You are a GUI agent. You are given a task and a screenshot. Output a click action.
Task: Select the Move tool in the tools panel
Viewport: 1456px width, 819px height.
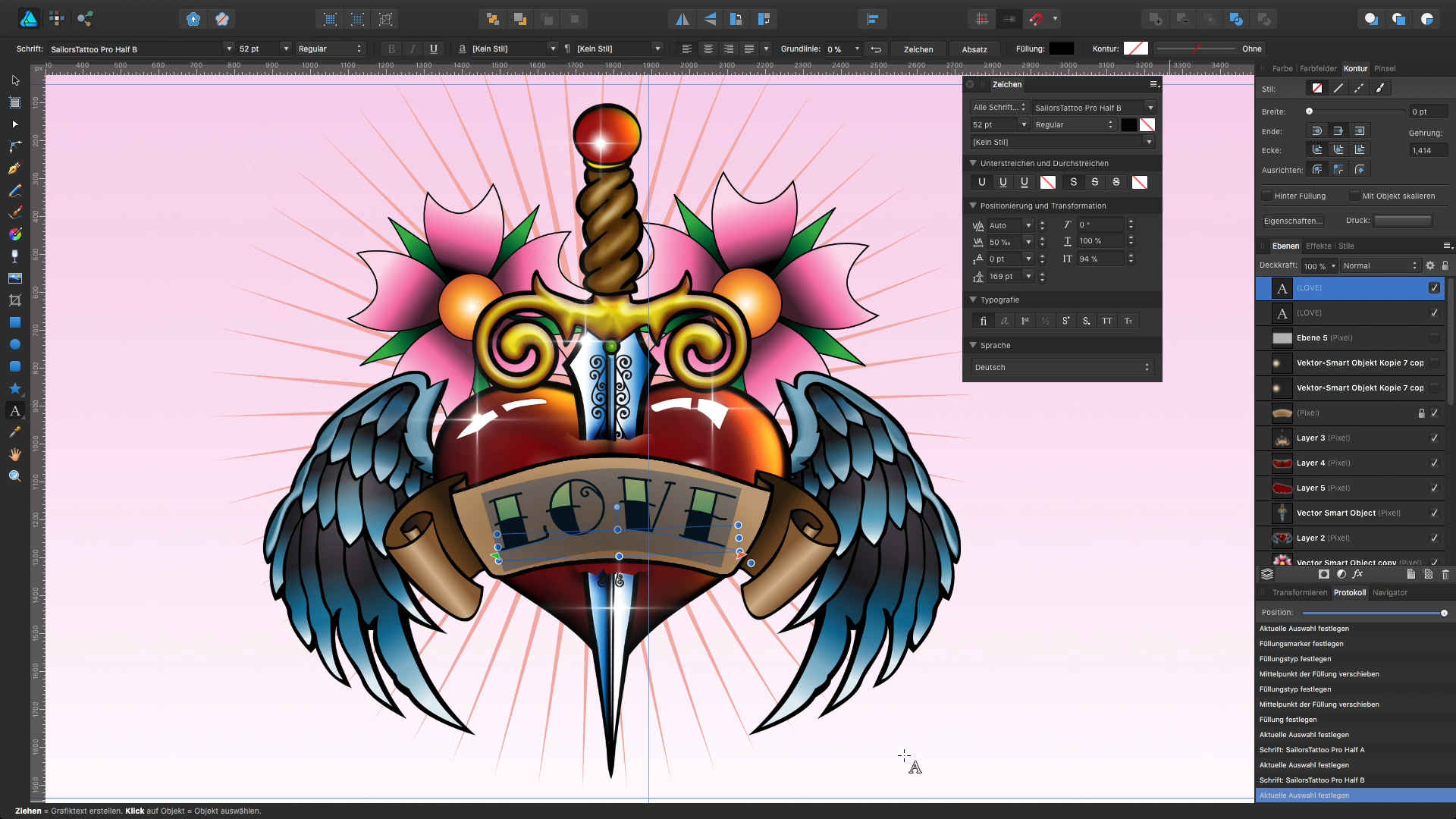click(15, 80)
